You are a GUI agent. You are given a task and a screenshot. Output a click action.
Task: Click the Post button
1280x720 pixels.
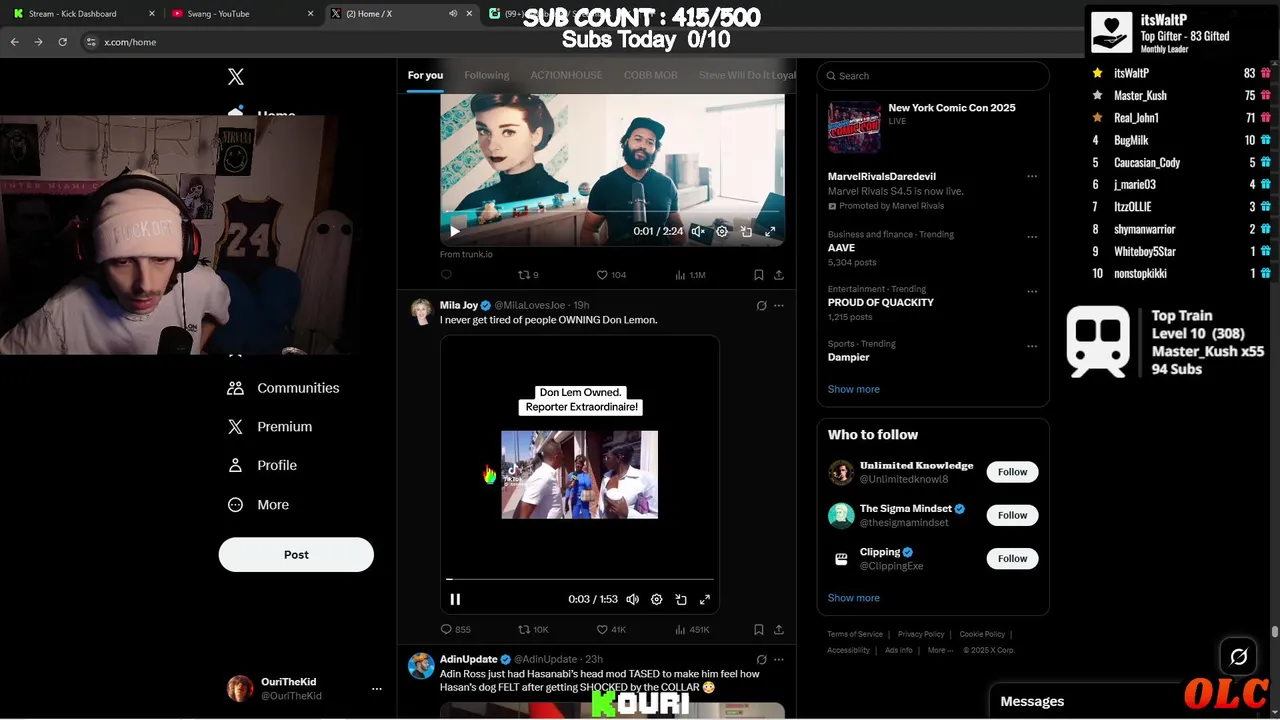tap(296, 555)
